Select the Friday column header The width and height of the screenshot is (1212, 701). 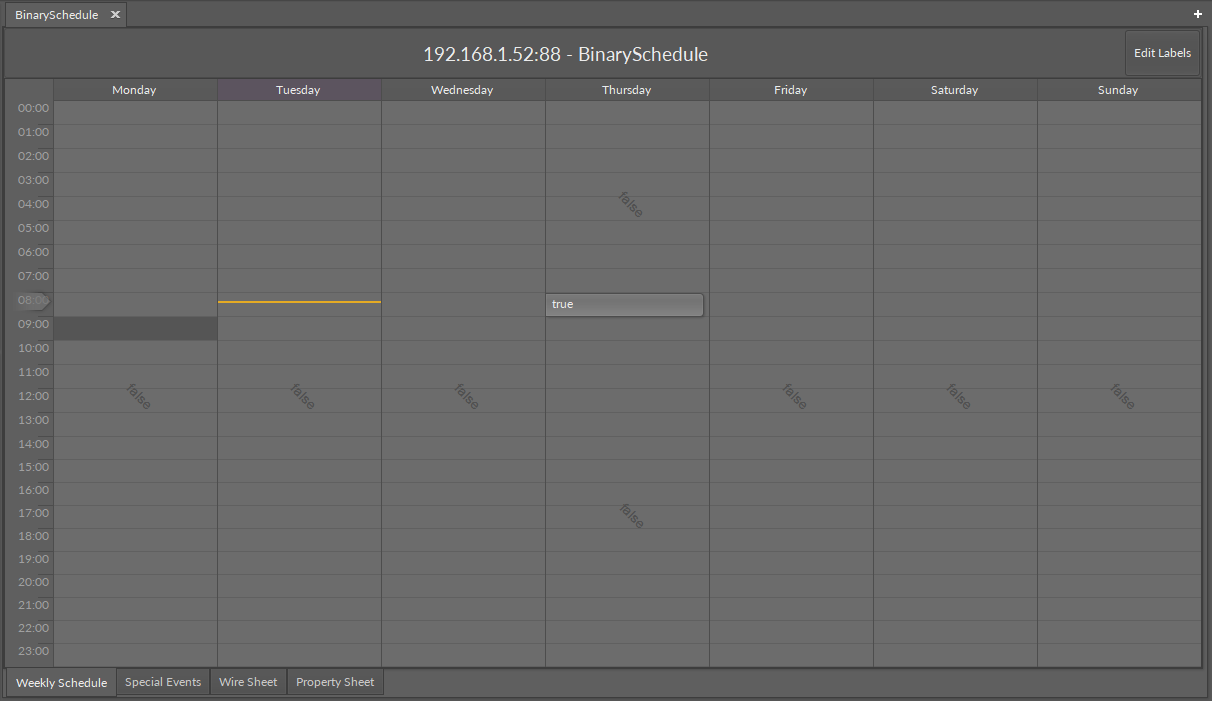(790, 89)
